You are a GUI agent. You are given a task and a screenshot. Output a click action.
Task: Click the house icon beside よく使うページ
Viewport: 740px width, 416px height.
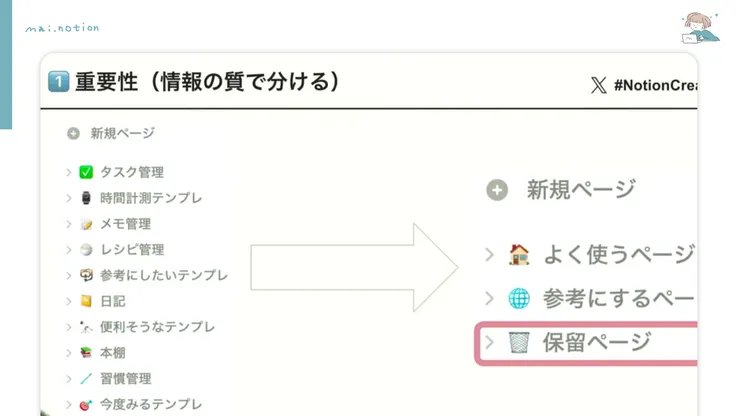point(519,254)
